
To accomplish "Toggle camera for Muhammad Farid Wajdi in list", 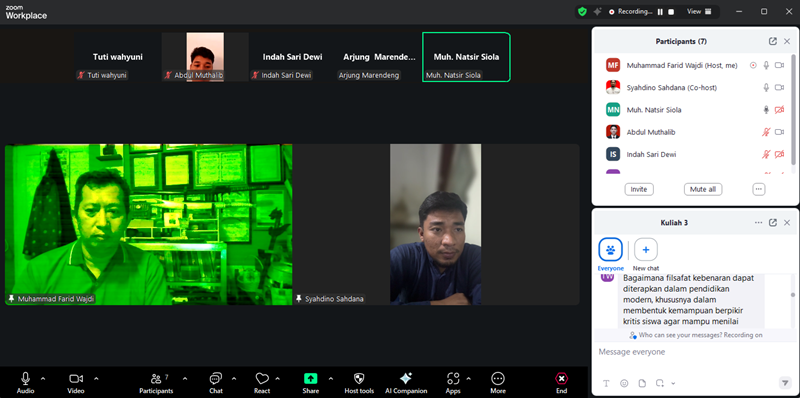I will click(779, 65).
